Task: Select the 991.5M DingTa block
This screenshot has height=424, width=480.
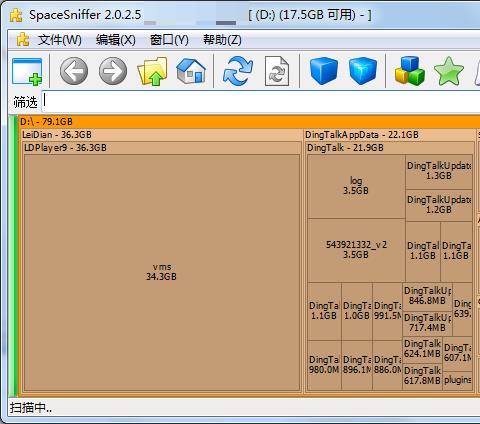Action: tap(387, 311)
